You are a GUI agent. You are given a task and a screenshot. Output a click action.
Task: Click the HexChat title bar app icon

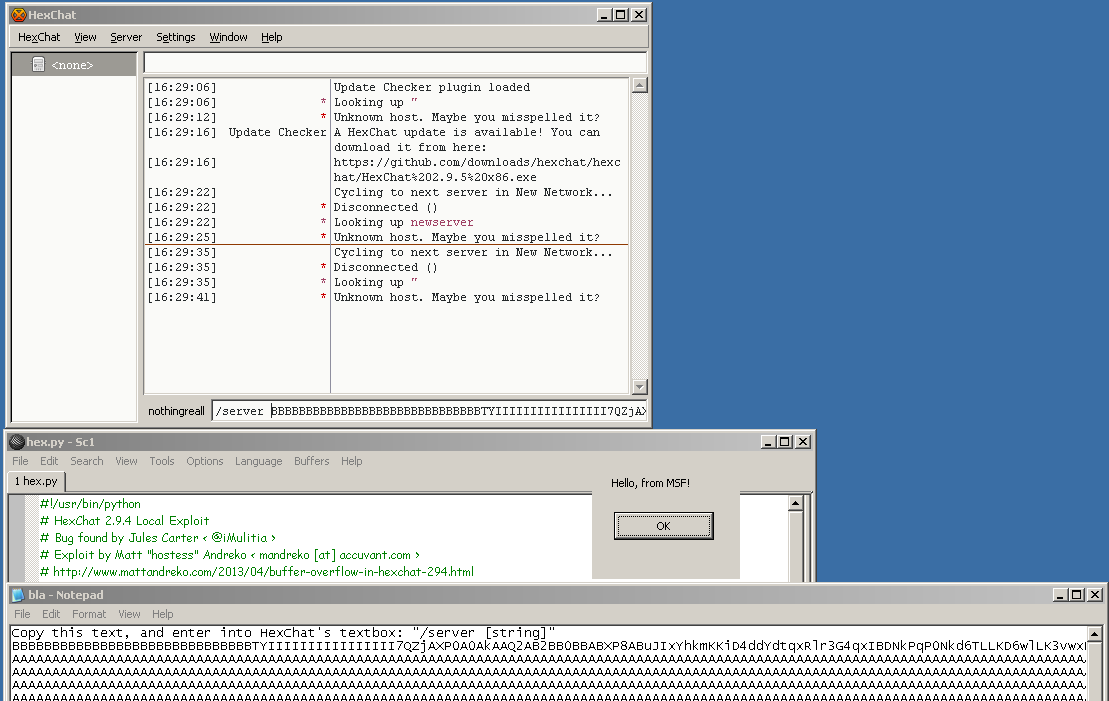[18, 15]
